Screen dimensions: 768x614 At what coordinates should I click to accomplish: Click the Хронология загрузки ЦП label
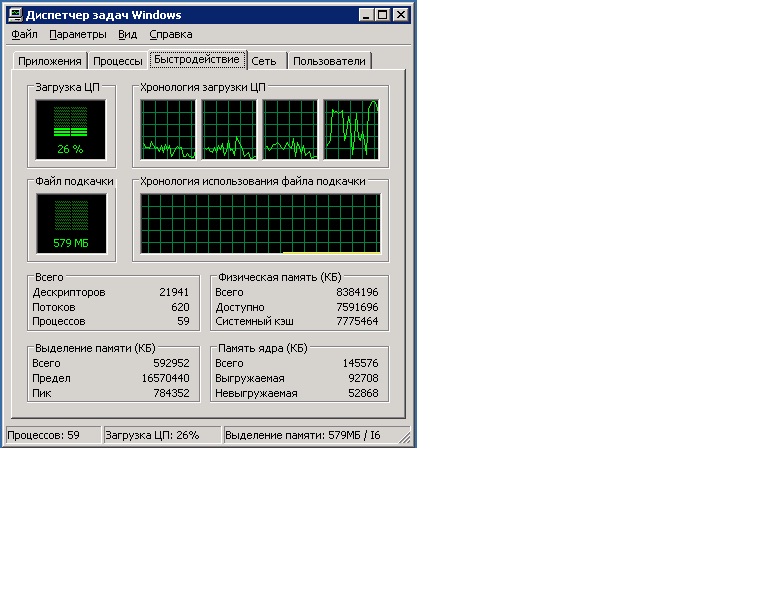point(203,87)
